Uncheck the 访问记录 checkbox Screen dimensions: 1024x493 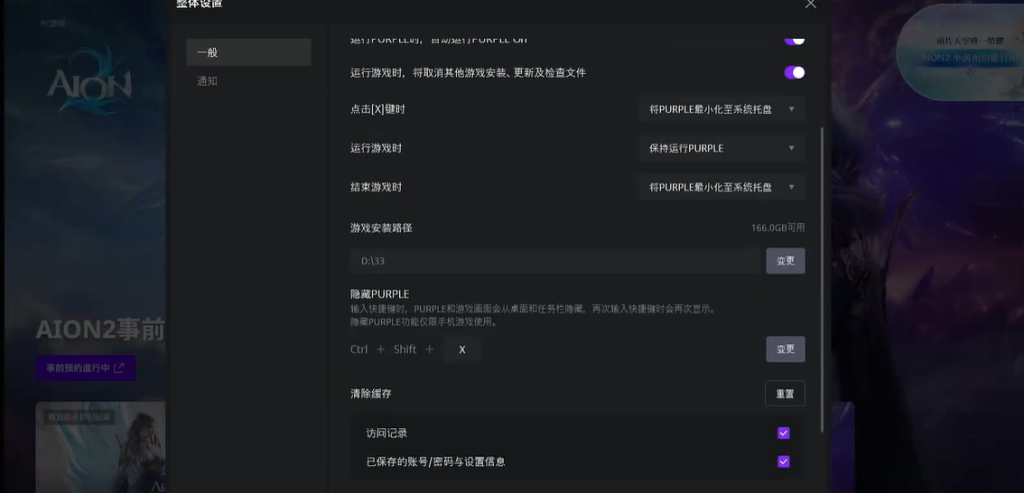click(x=783, y=433)
